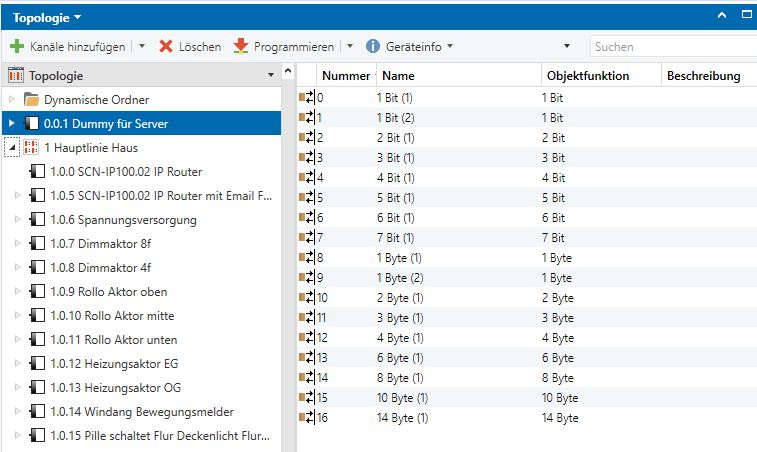
Task: Open the Kanäle hinzufügen dropdown arrow
Action: click(142, 47)
